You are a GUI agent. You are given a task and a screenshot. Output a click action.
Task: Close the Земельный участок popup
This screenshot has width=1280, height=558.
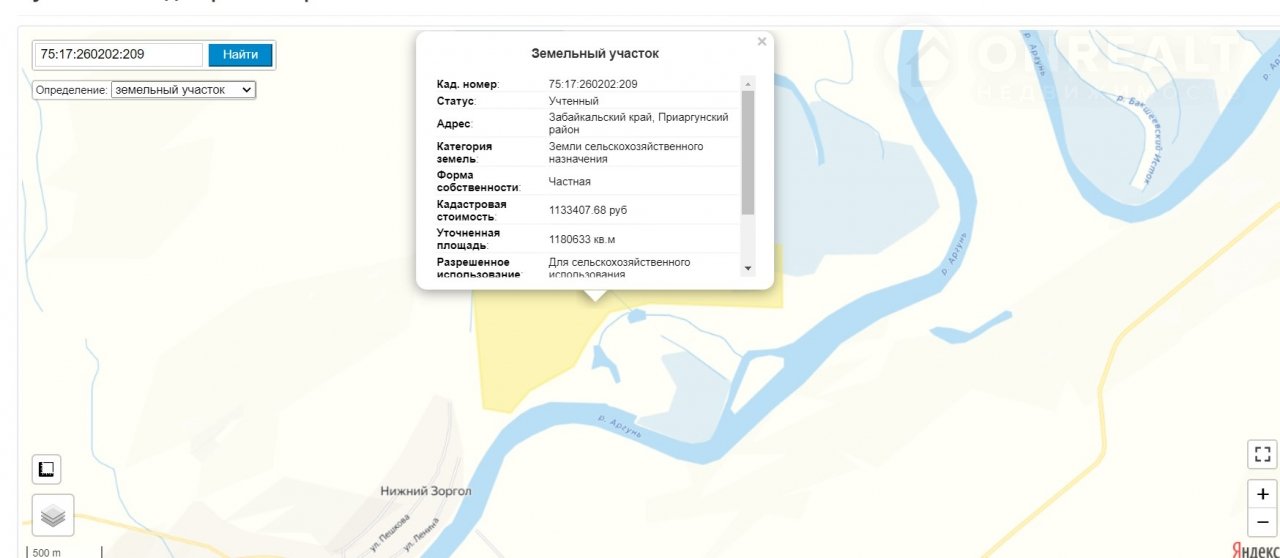tap(762, 42)
